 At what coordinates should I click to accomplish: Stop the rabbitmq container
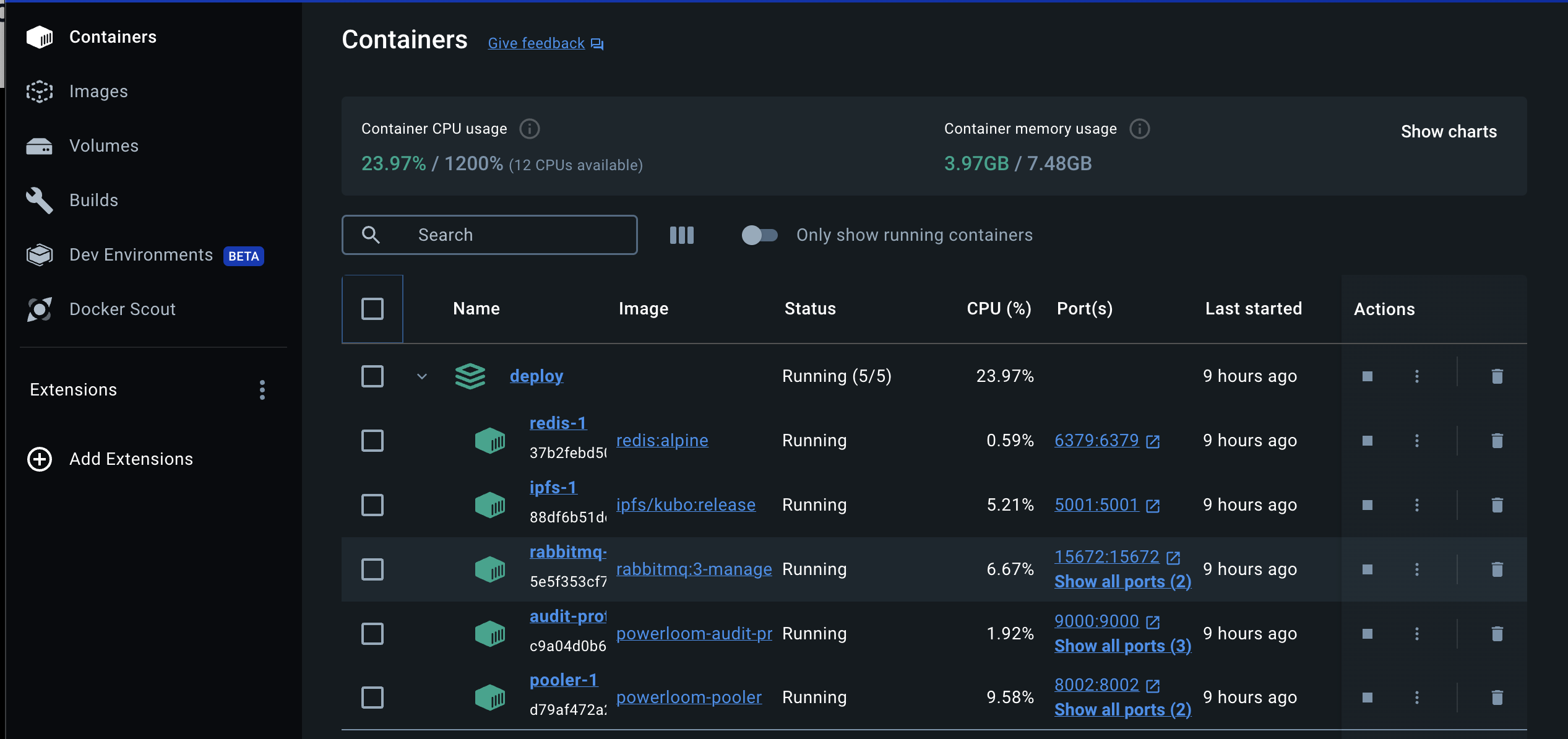click(1368, 569)
